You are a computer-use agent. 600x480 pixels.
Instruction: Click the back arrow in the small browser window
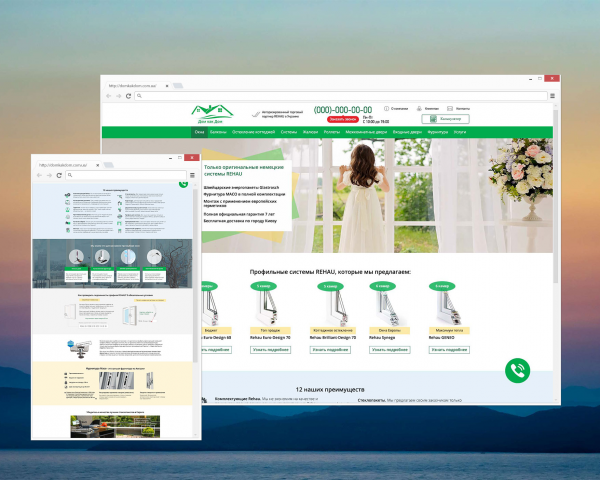pos(39,175)
